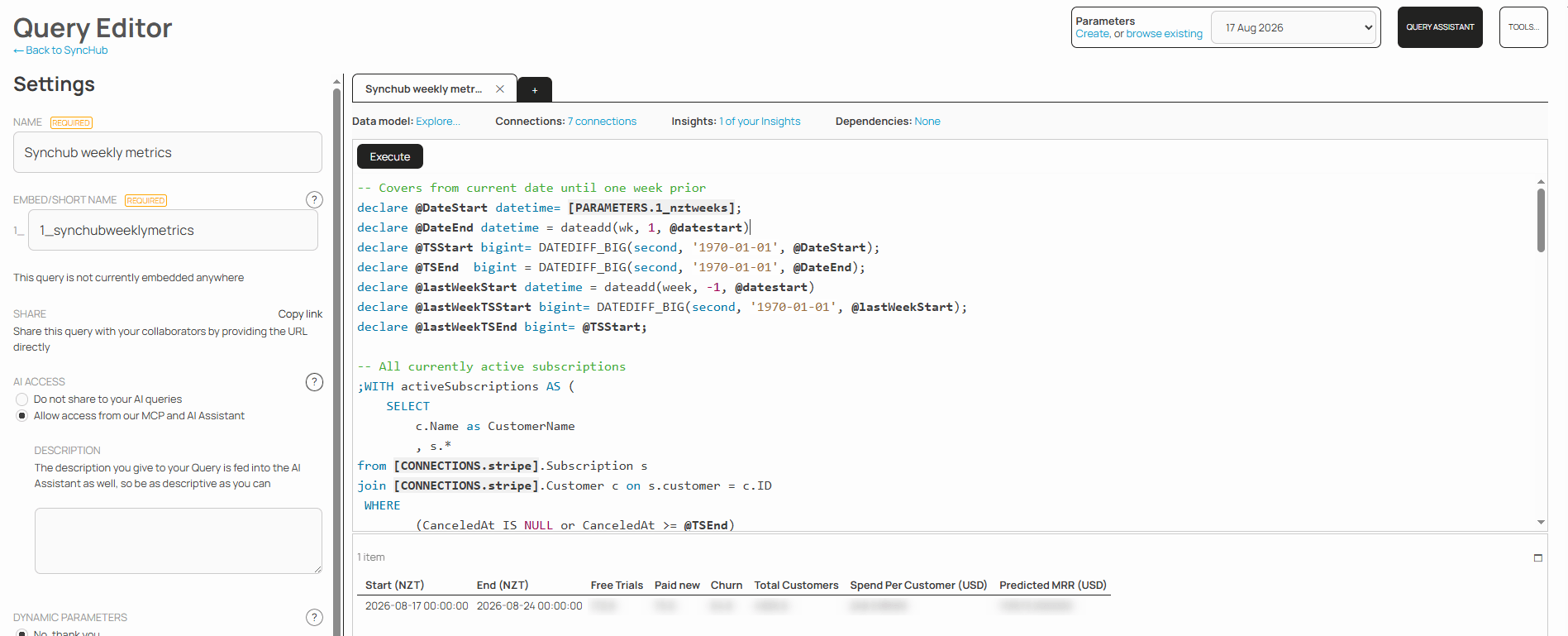Select the 2026-08-24 00:00:00 end cell
This screenshot has width=1568, height=636.
(x=530, y=606)
